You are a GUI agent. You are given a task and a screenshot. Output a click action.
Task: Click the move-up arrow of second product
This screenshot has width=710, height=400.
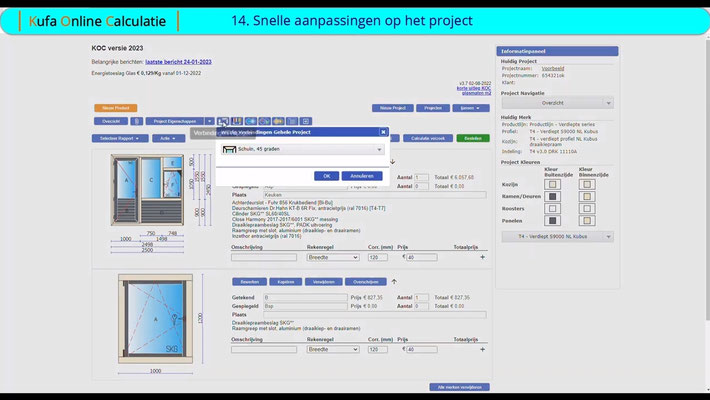394,282
